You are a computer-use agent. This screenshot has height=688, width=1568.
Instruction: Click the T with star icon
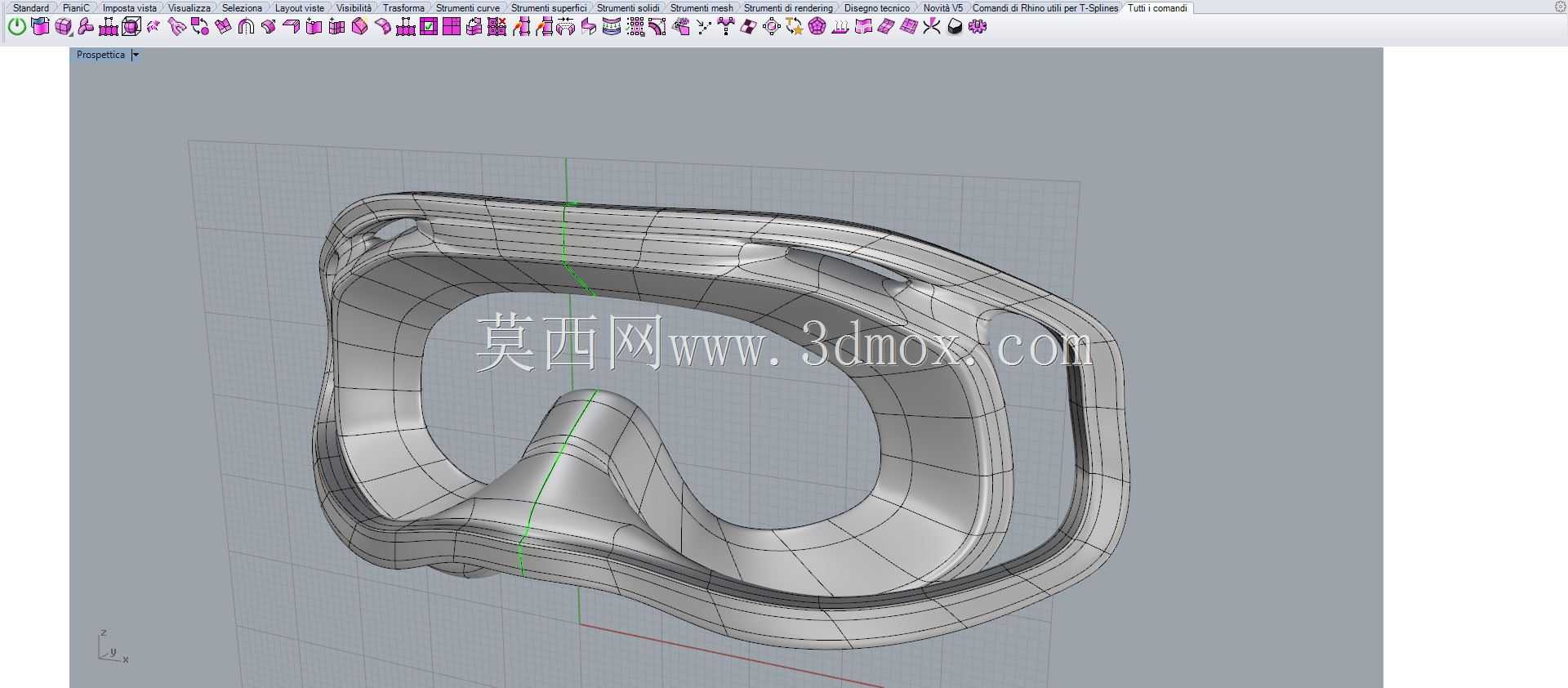(x=795, y=27)
